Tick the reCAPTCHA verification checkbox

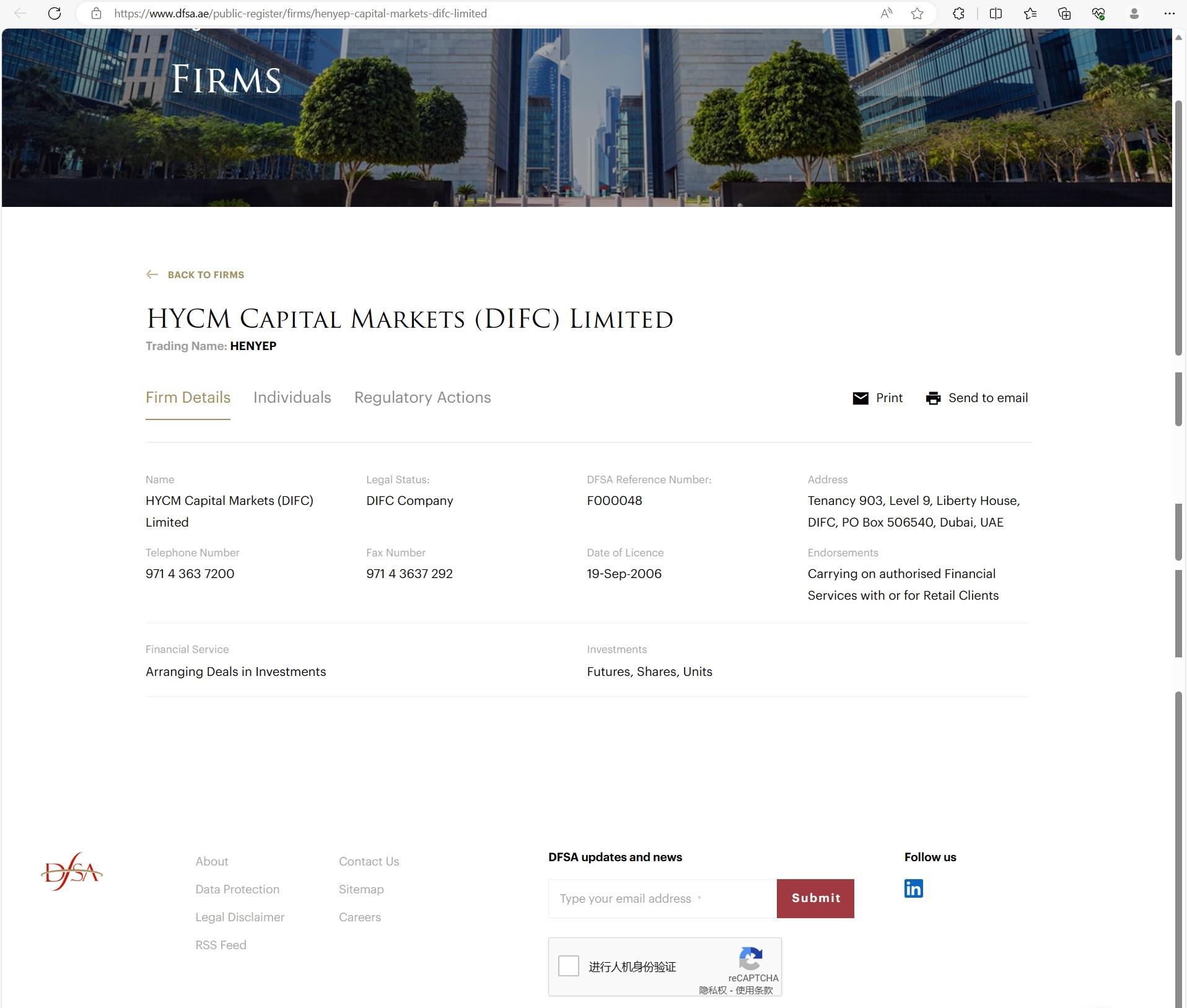click(x=569, y=966)
